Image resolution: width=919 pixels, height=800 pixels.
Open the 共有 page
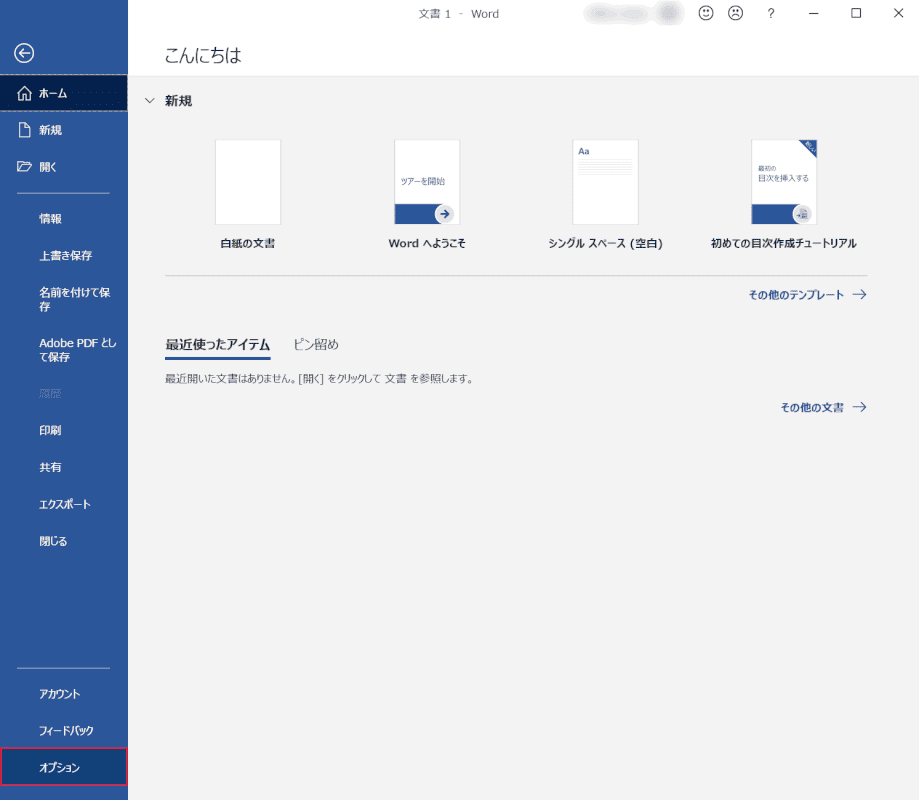(64, 467)
